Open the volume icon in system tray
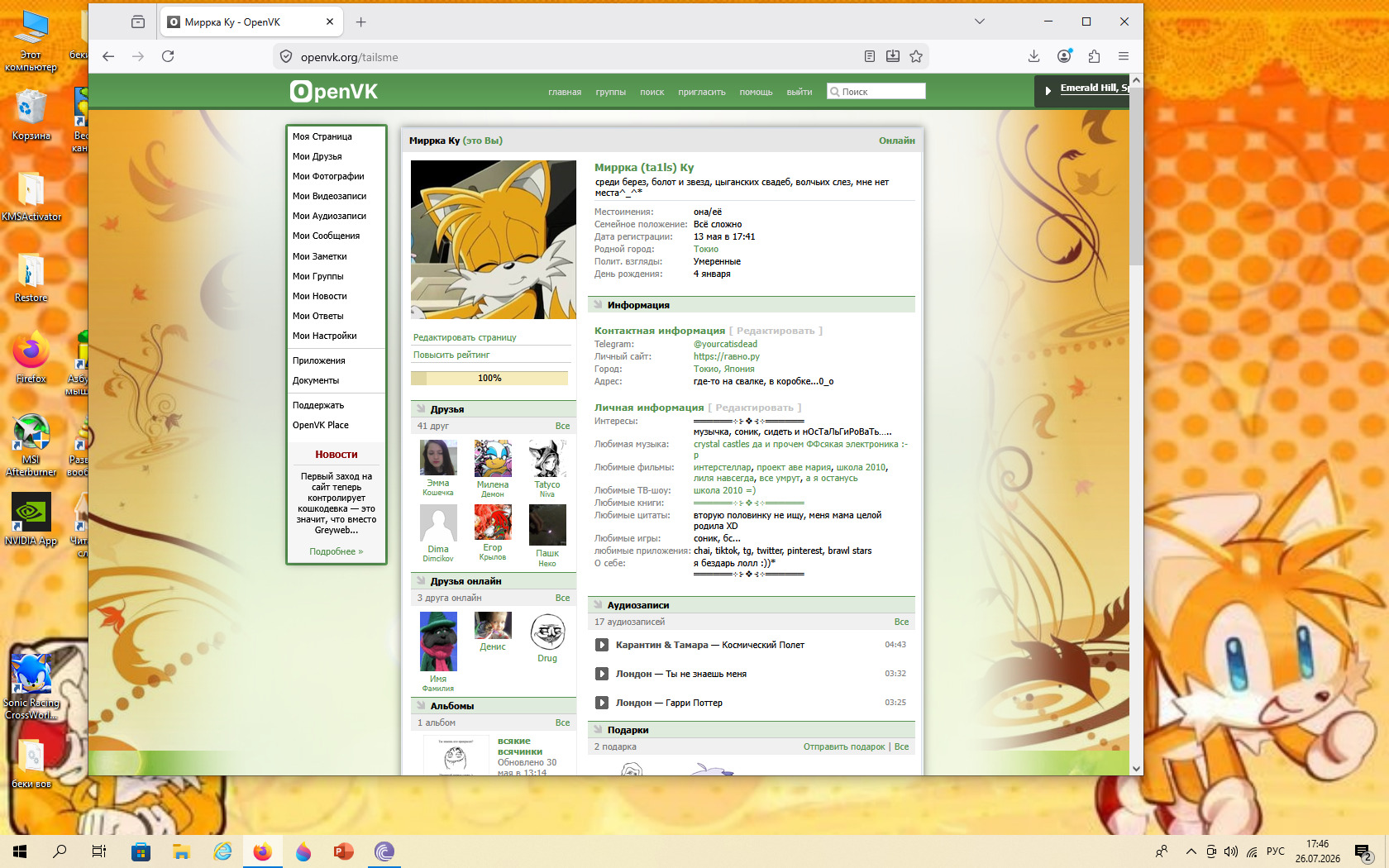The width and height of the screenshot is (1389, 868). [1231, 851]
